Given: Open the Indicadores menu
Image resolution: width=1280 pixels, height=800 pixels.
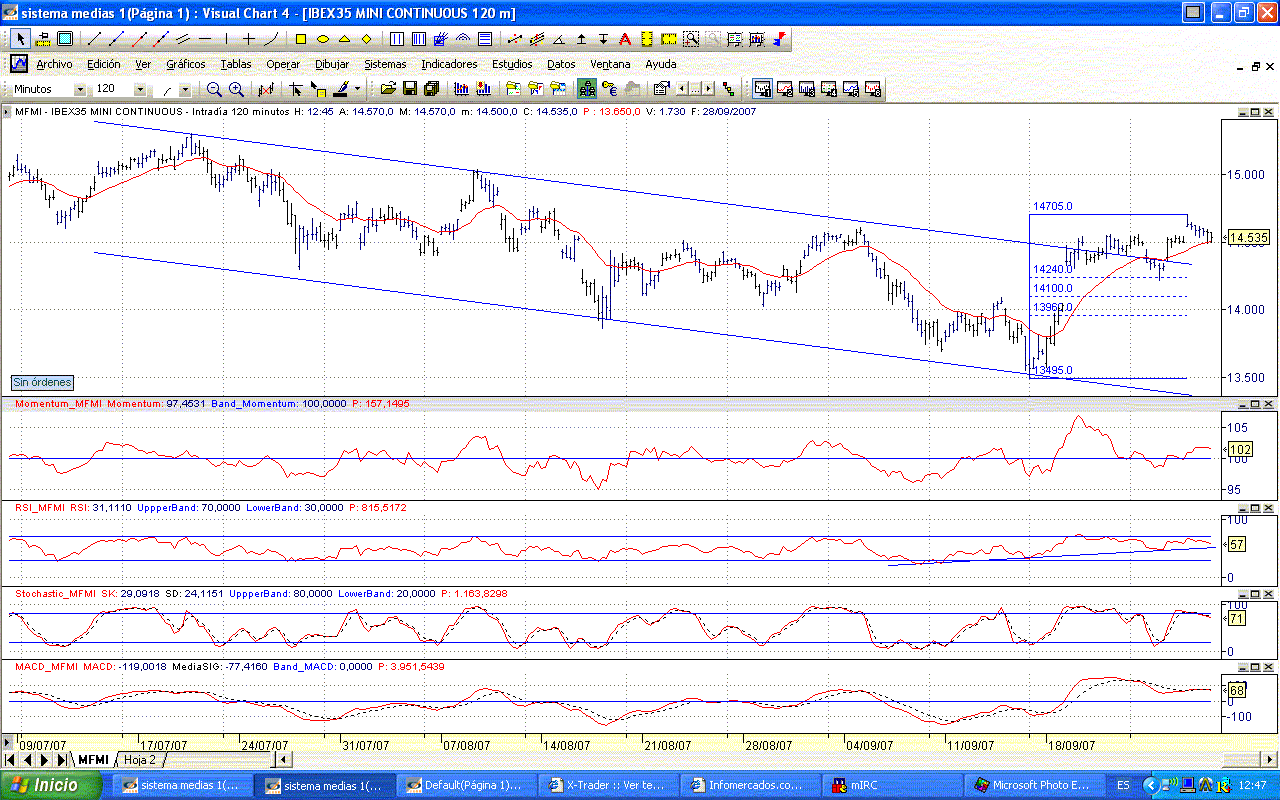Looking at the screenshot, I should pyautogui.click(x=449, y=64).
